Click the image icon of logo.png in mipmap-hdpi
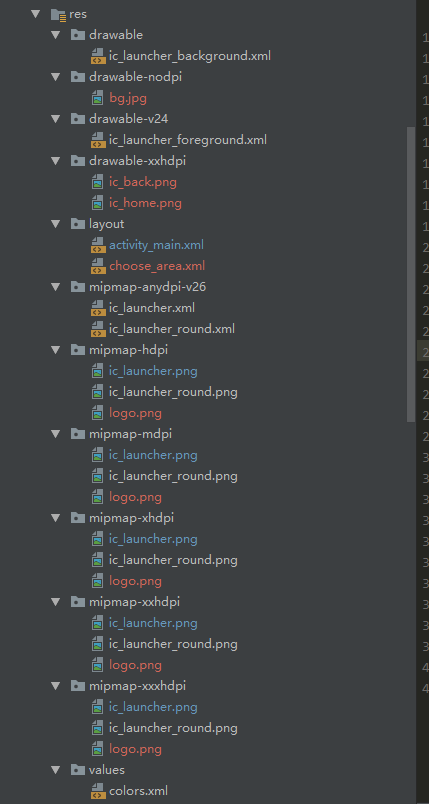The image size is (429, 804). click(x=97, y=413)
